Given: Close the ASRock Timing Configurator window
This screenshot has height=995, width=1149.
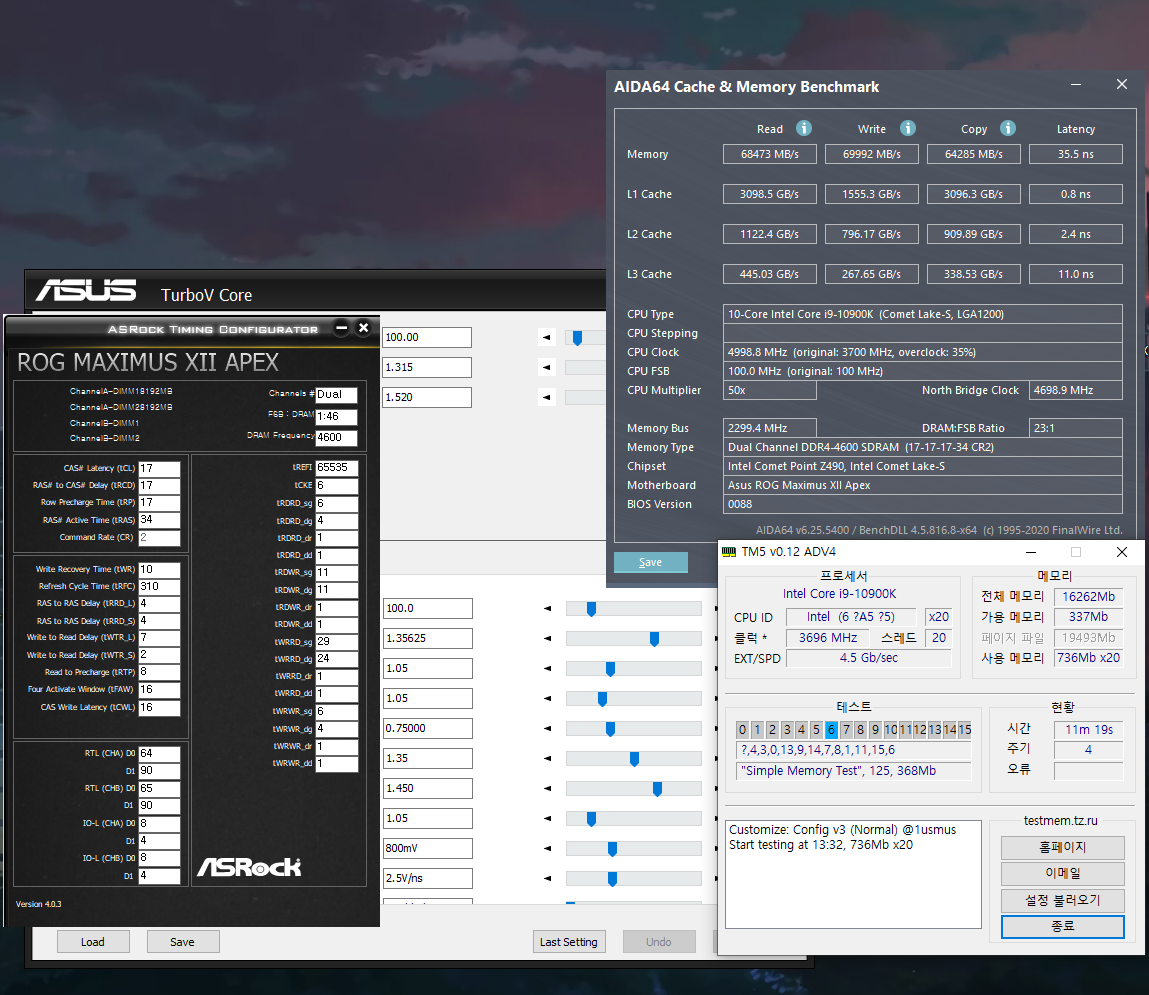Looking at the screenshot, I should tap(363, 328).
